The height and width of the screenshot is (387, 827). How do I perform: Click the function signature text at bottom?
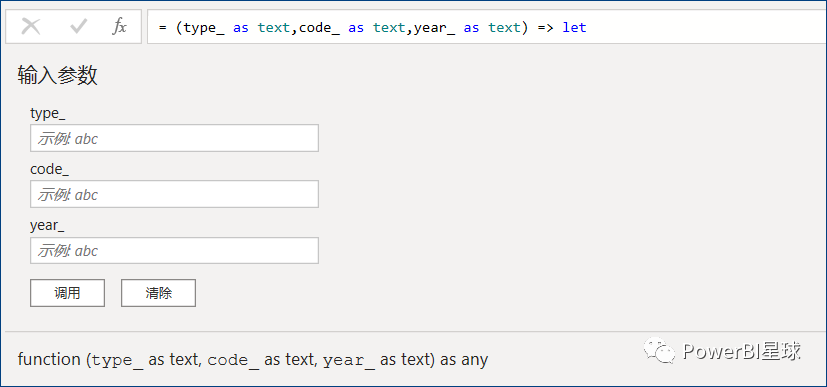253,360
